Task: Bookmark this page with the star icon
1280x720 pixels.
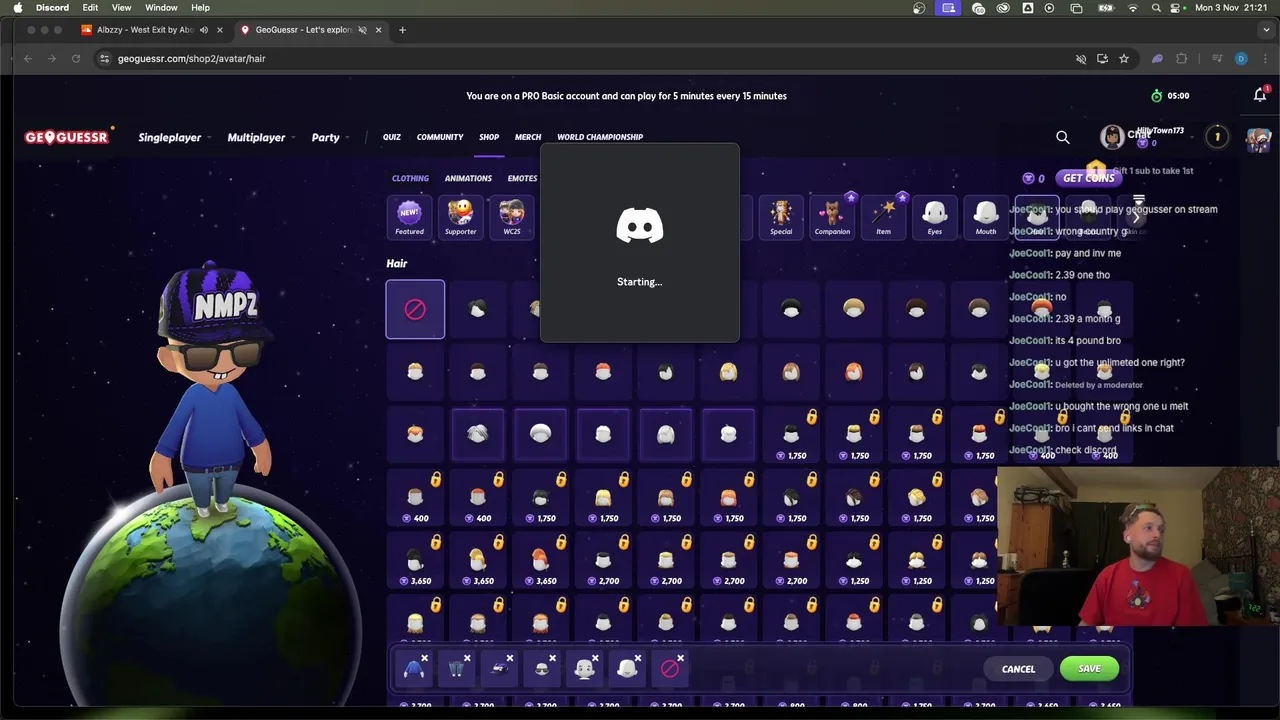Action: click(x=1124, y=59)
